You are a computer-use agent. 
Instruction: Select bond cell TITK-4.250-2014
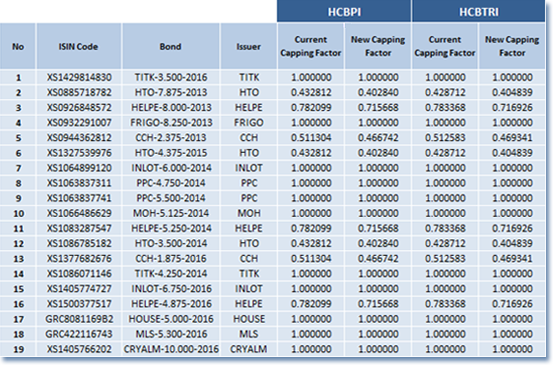(x=171, y=273)
